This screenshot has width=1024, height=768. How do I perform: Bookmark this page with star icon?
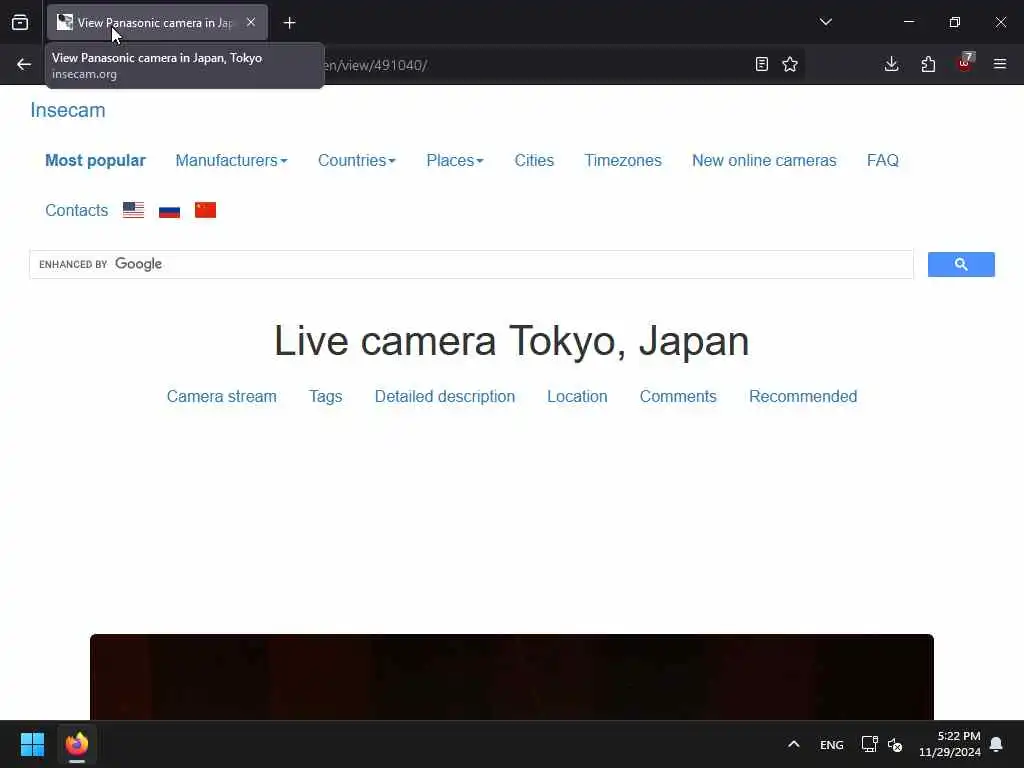point(790,64)
